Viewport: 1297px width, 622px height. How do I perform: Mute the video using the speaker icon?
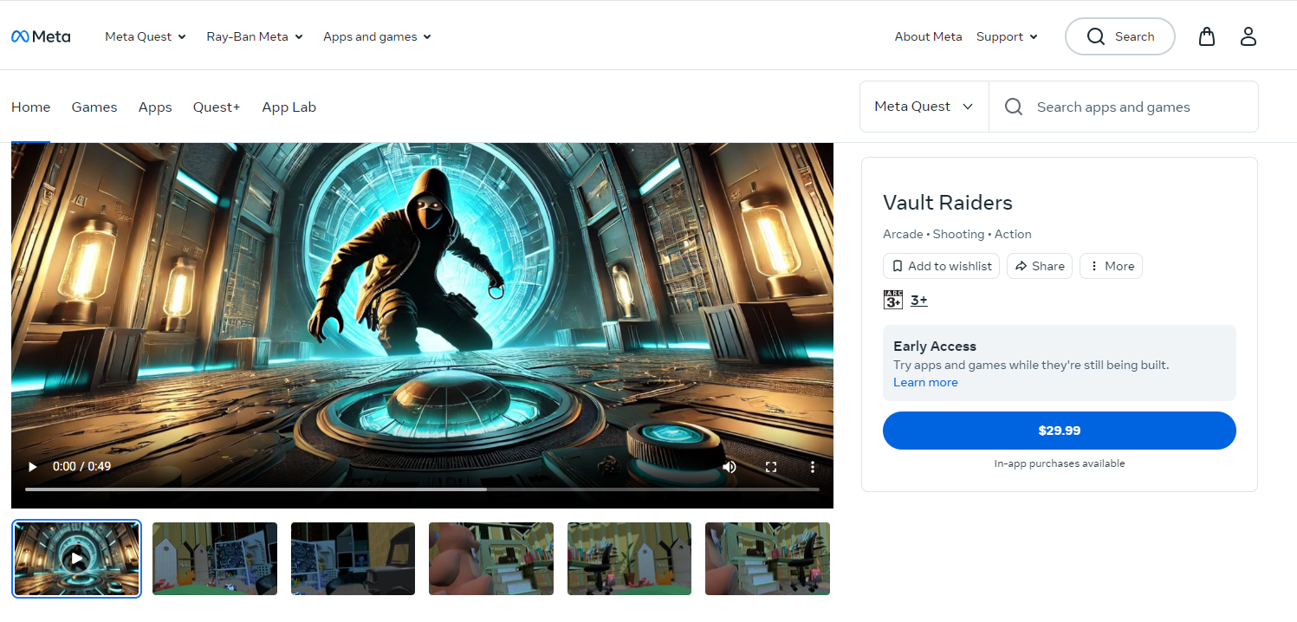point(729,467)
